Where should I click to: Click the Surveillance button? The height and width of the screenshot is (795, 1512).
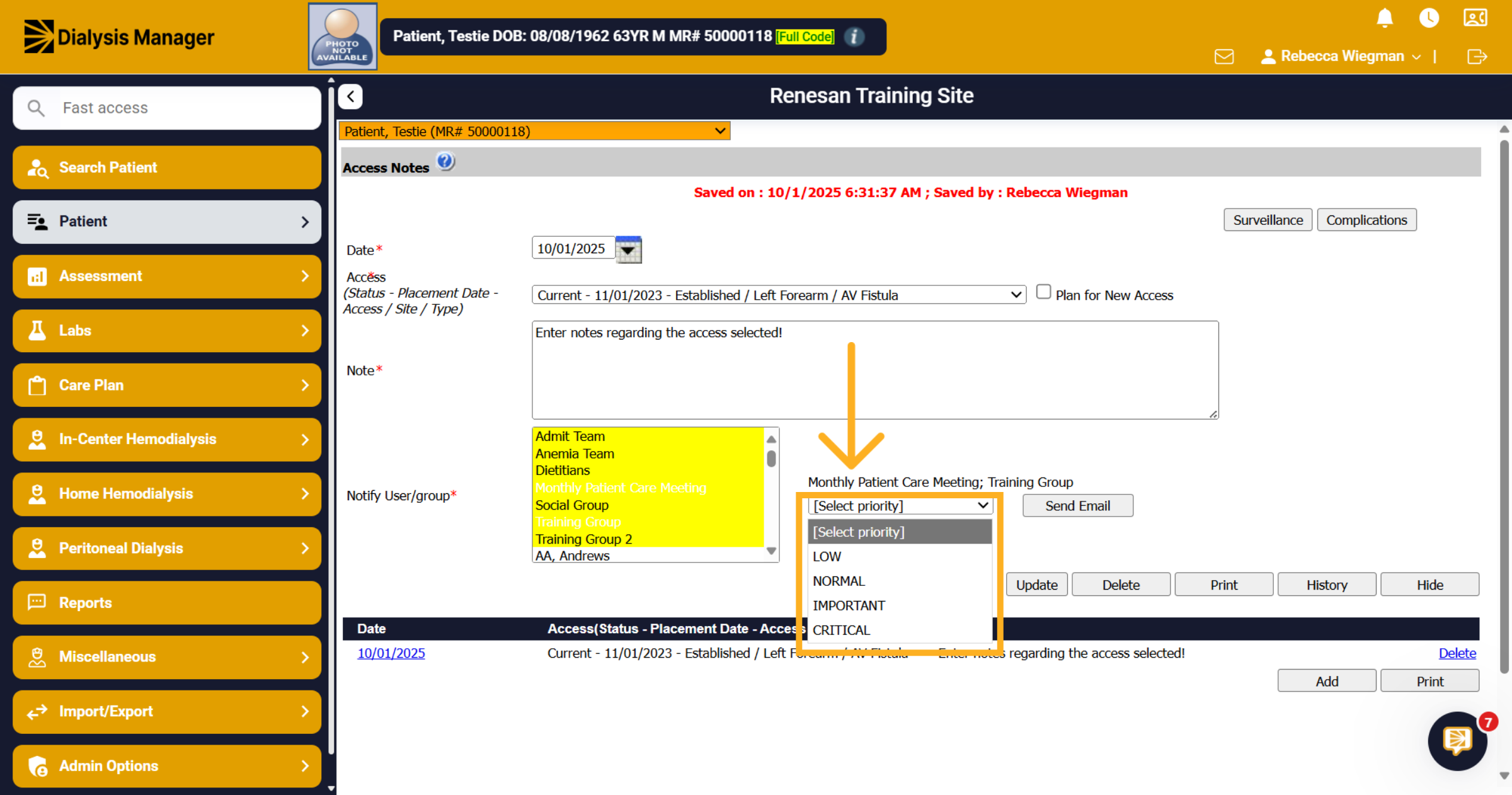click(x=1268, y=220)
